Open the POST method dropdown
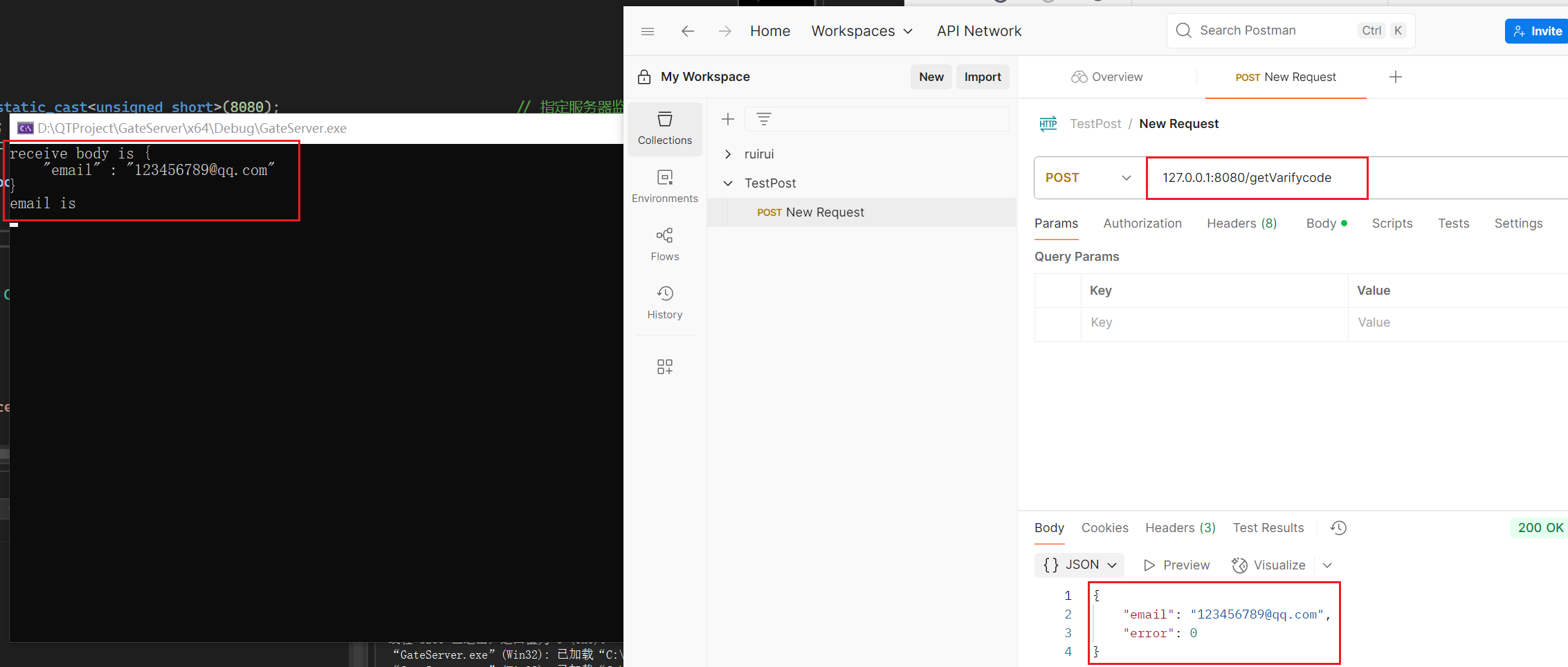 click(1090, 178)
